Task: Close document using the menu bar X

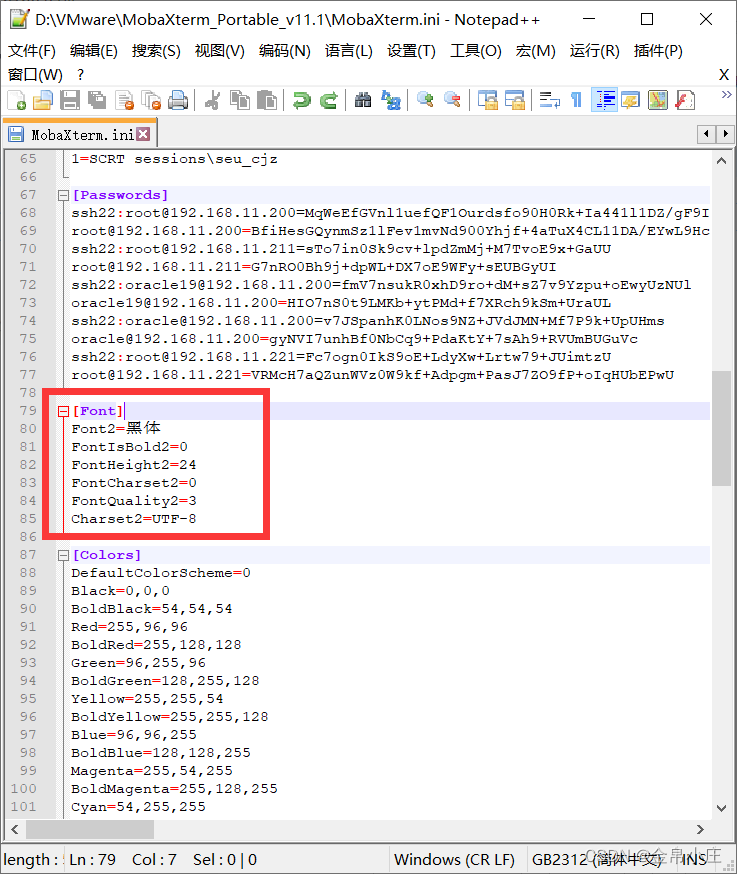Action: (724, 74)
